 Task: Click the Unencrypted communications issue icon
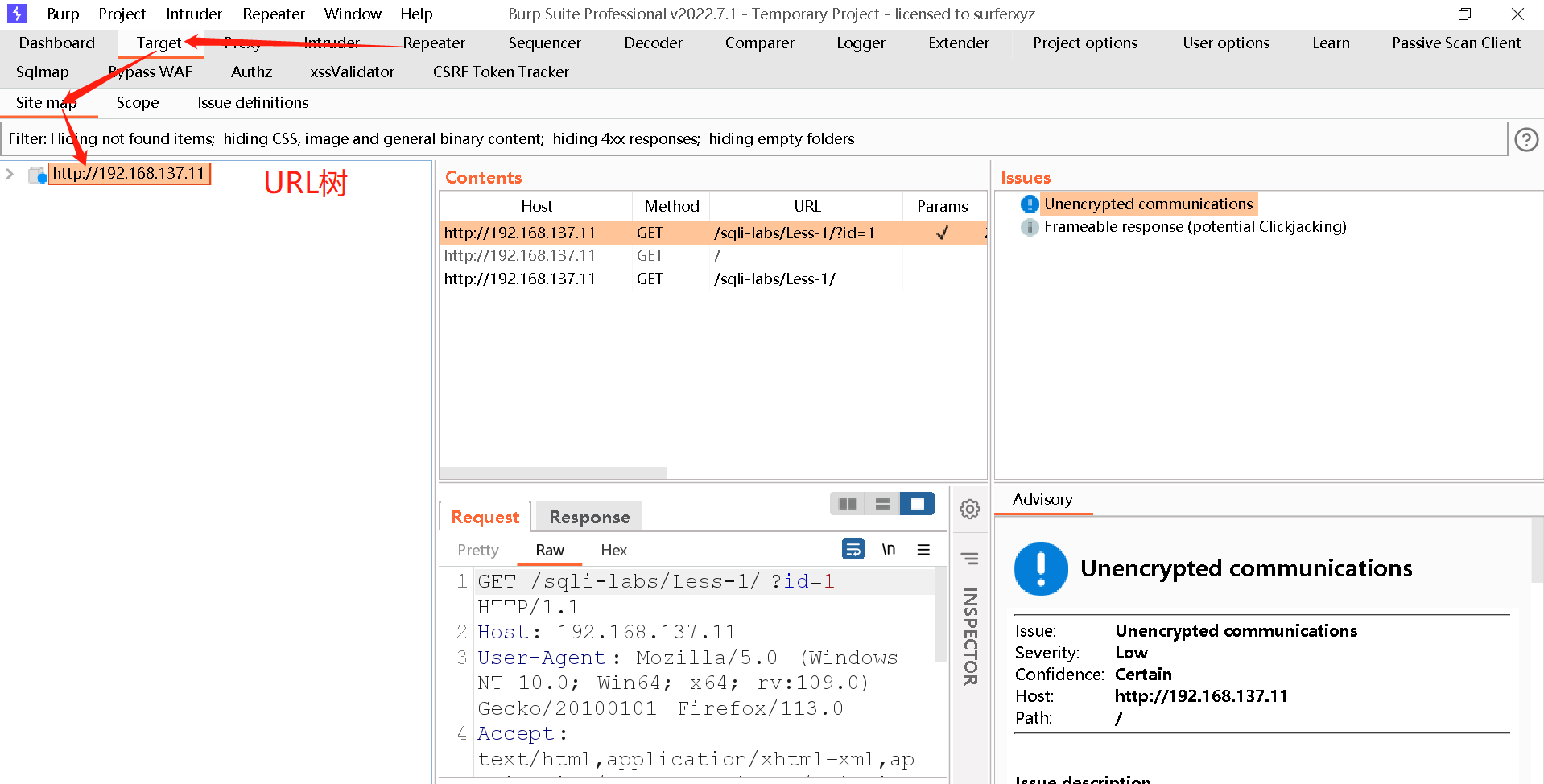pos(1030,204)
